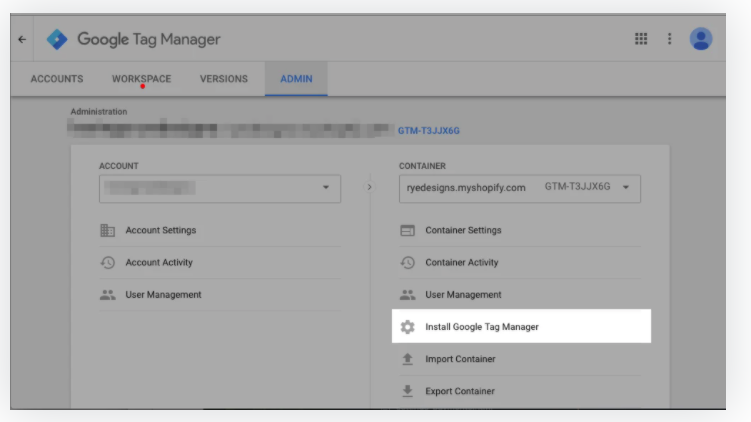Click ryedesigns.myshopify.com container name
The width and height of the screenshot is (751, 422).
(466, 188)
